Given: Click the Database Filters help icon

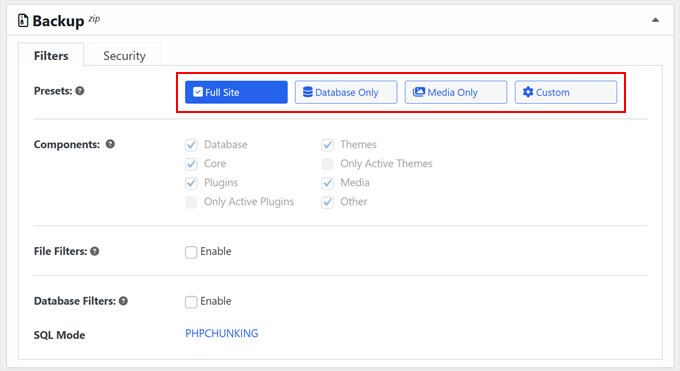Looking at the screenshot, I should pos(123,301).
